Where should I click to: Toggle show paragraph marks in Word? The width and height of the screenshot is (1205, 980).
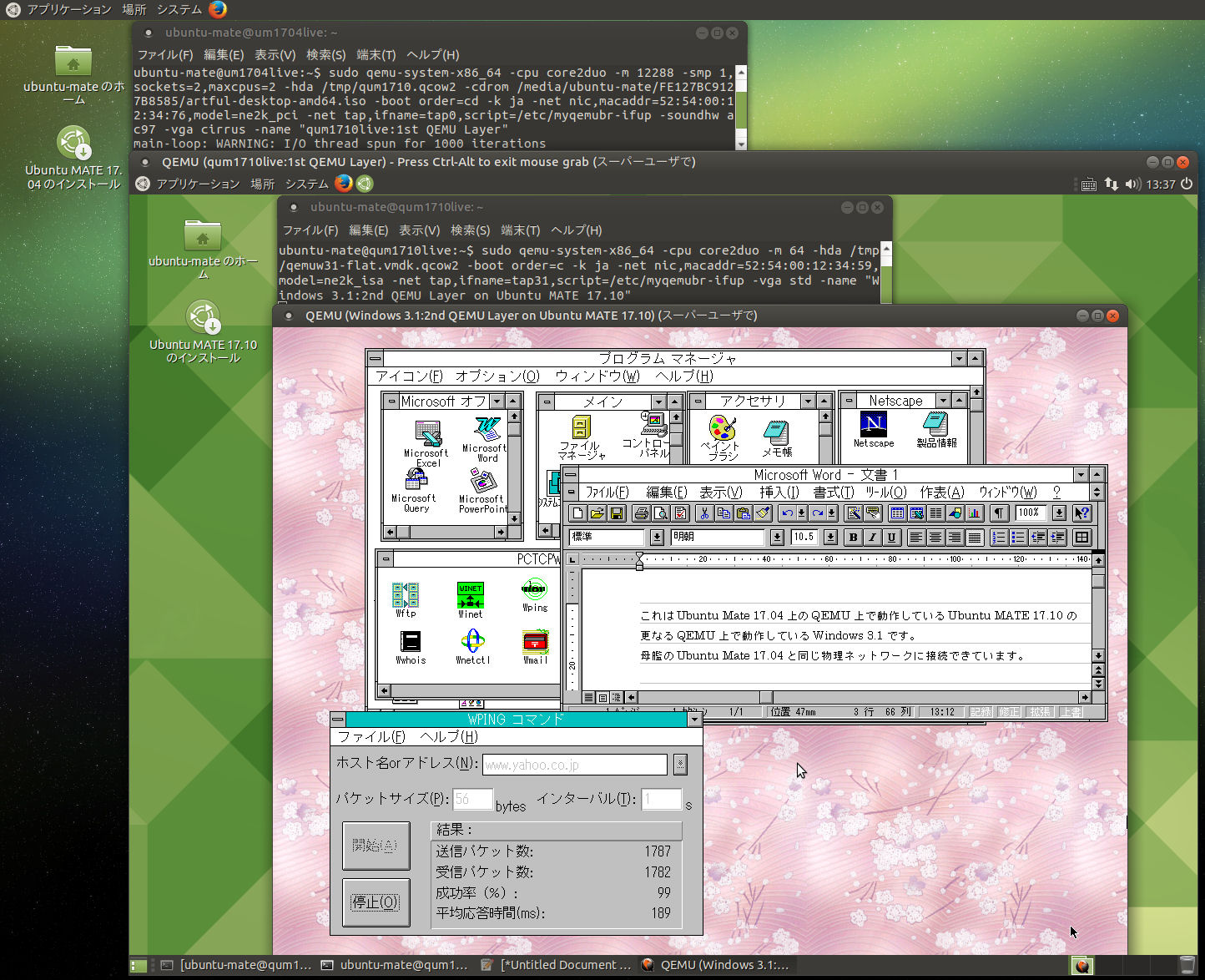coord(999,513)
